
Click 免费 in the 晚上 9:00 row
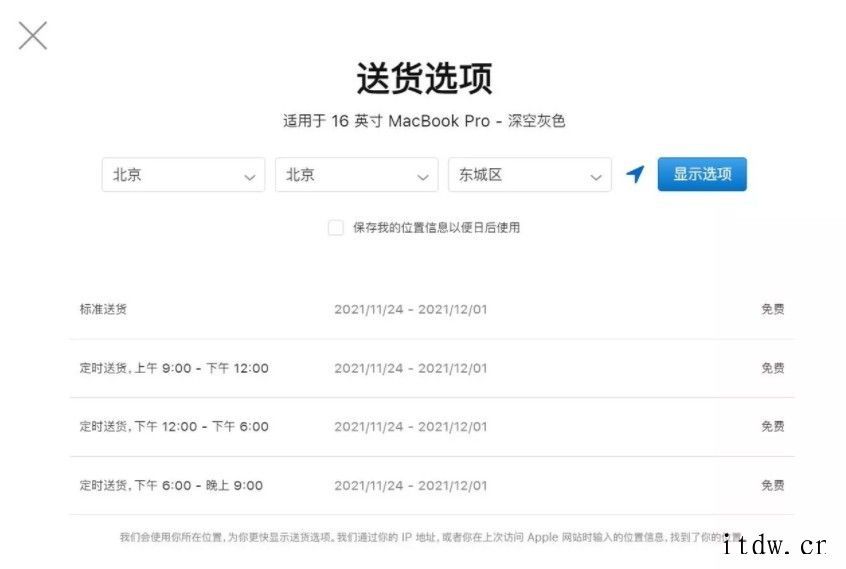tap(773, 485)
